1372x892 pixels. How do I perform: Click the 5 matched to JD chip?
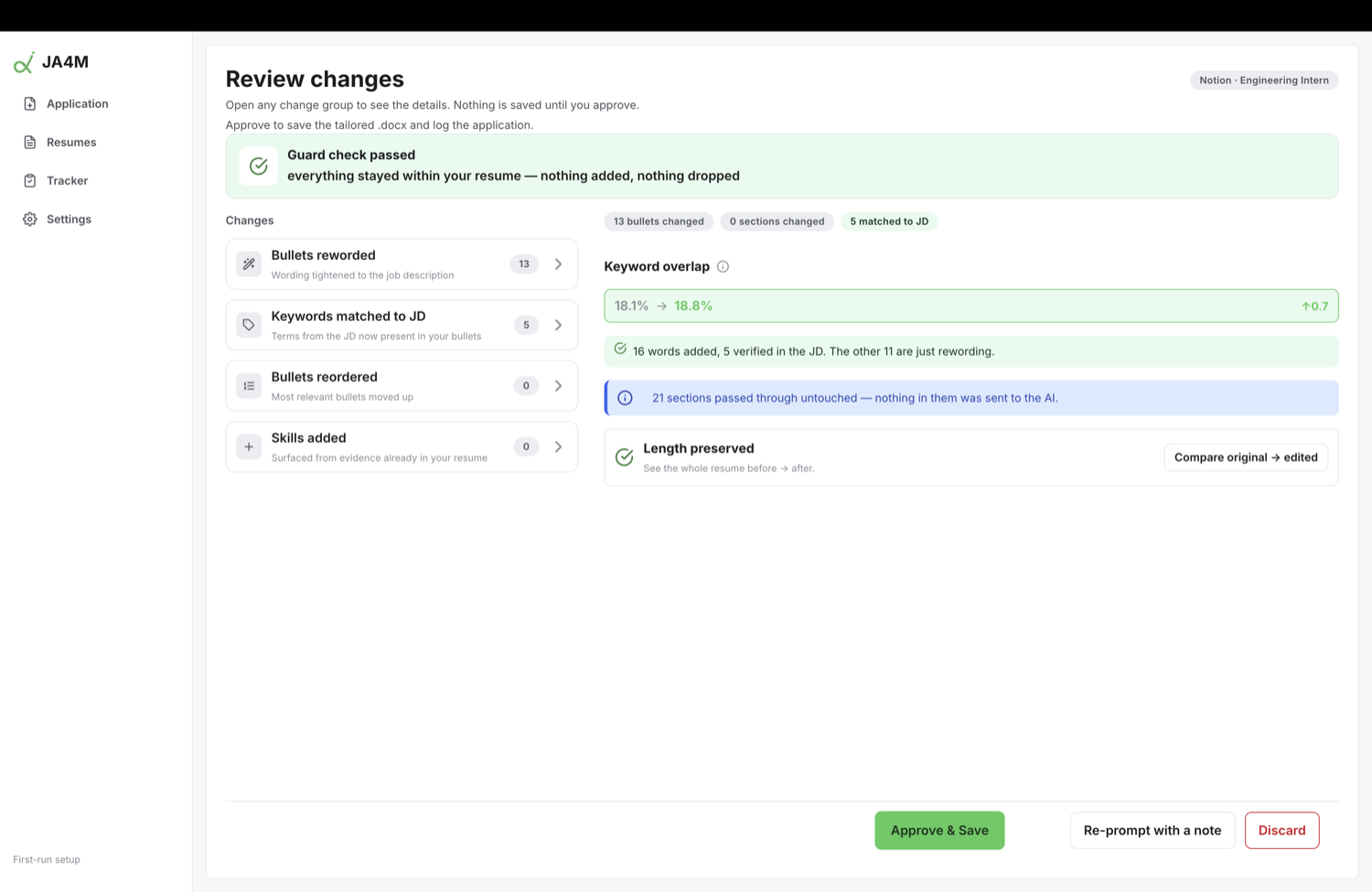(x=889, y=221)
